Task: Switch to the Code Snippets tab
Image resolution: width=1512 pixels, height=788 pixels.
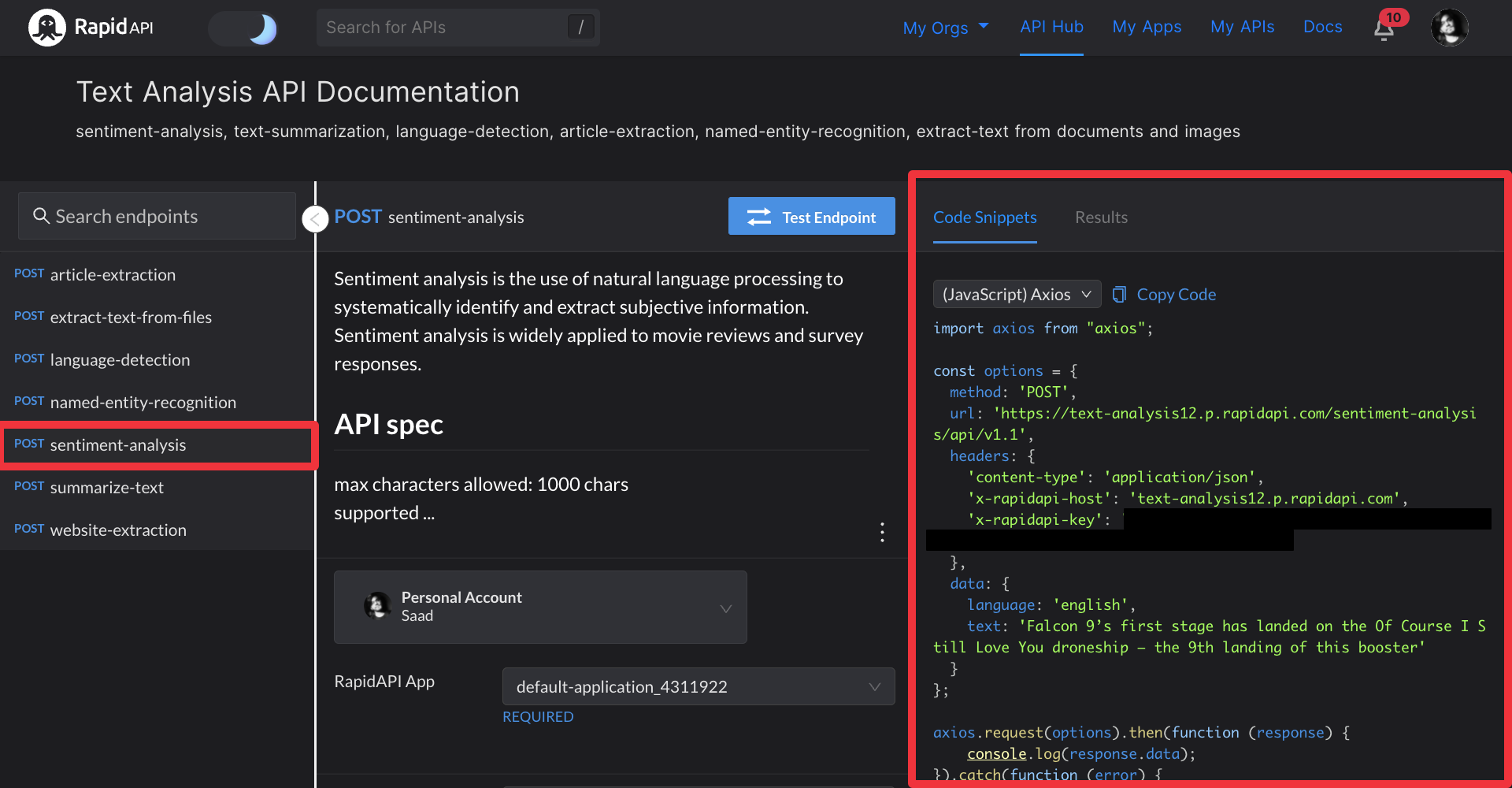Action: point(984,217)
